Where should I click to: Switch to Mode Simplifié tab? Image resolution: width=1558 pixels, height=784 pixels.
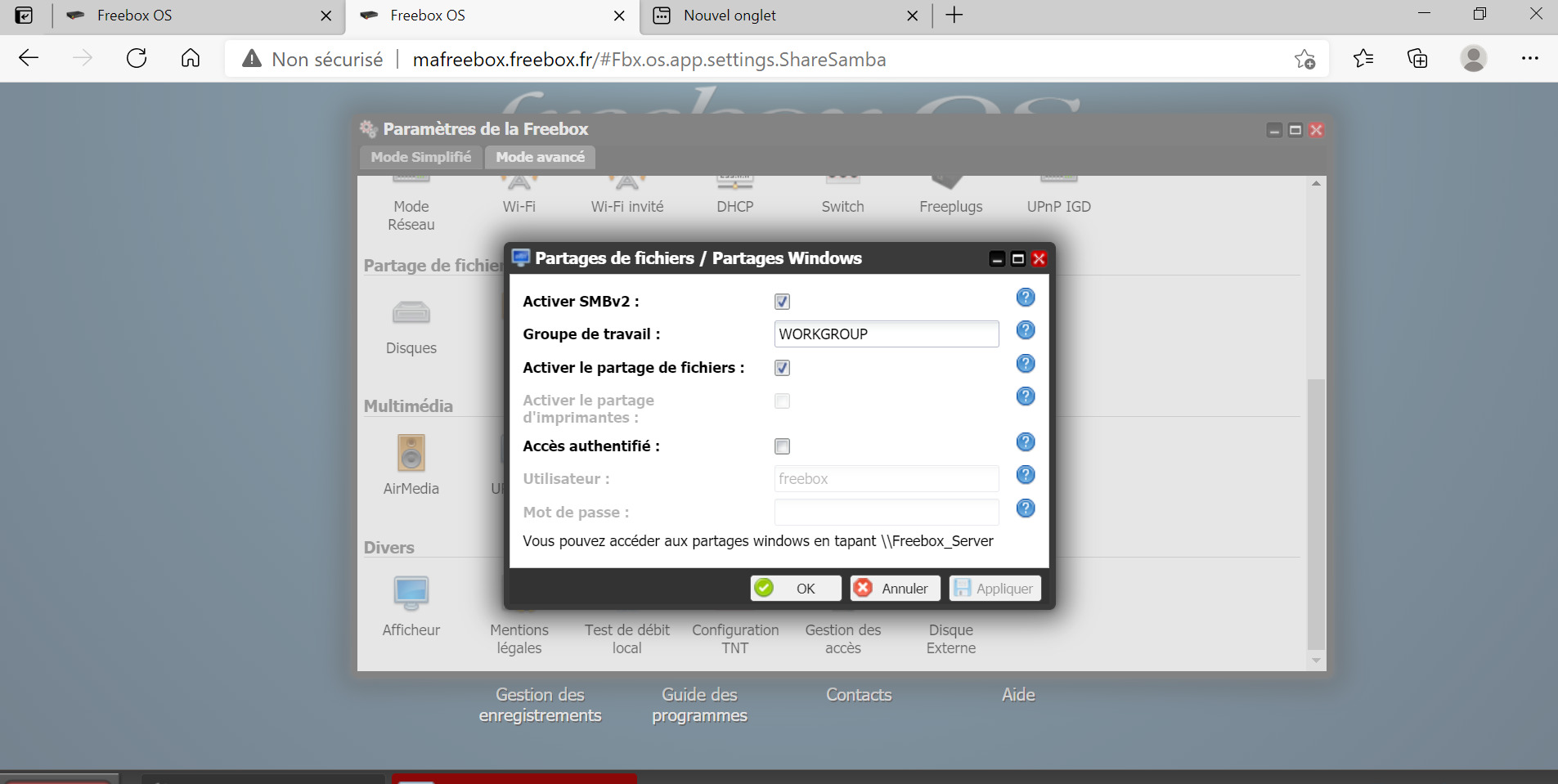pyautogui.click(x=421, y=157)
